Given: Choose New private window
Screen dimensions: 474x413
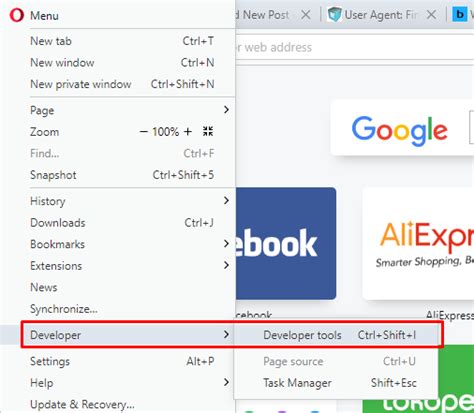Looking at the screenshot, I should [122, 84].
